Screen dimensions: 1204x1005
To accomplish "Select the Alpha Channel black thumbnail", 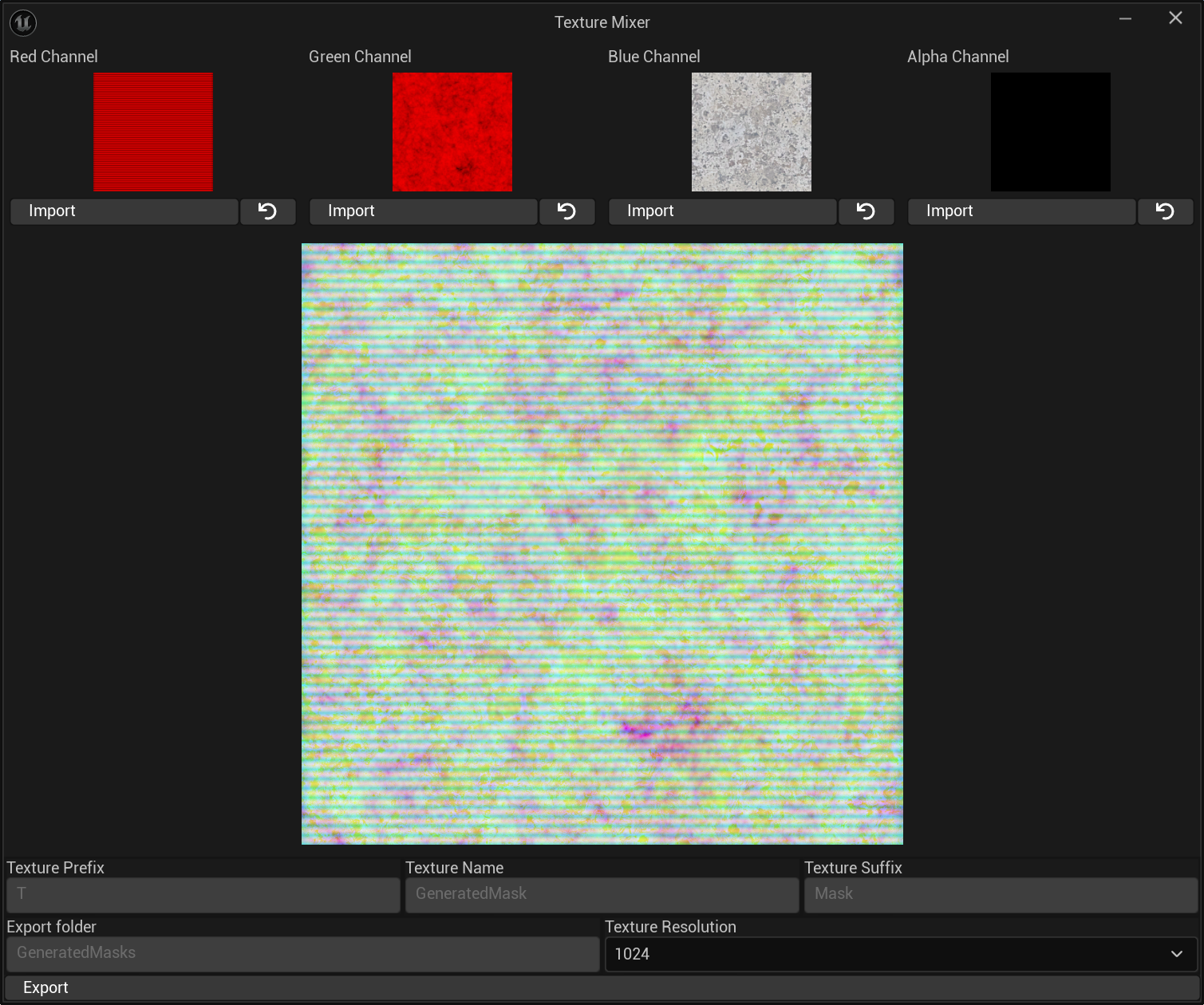I will tap(1051, 132).
